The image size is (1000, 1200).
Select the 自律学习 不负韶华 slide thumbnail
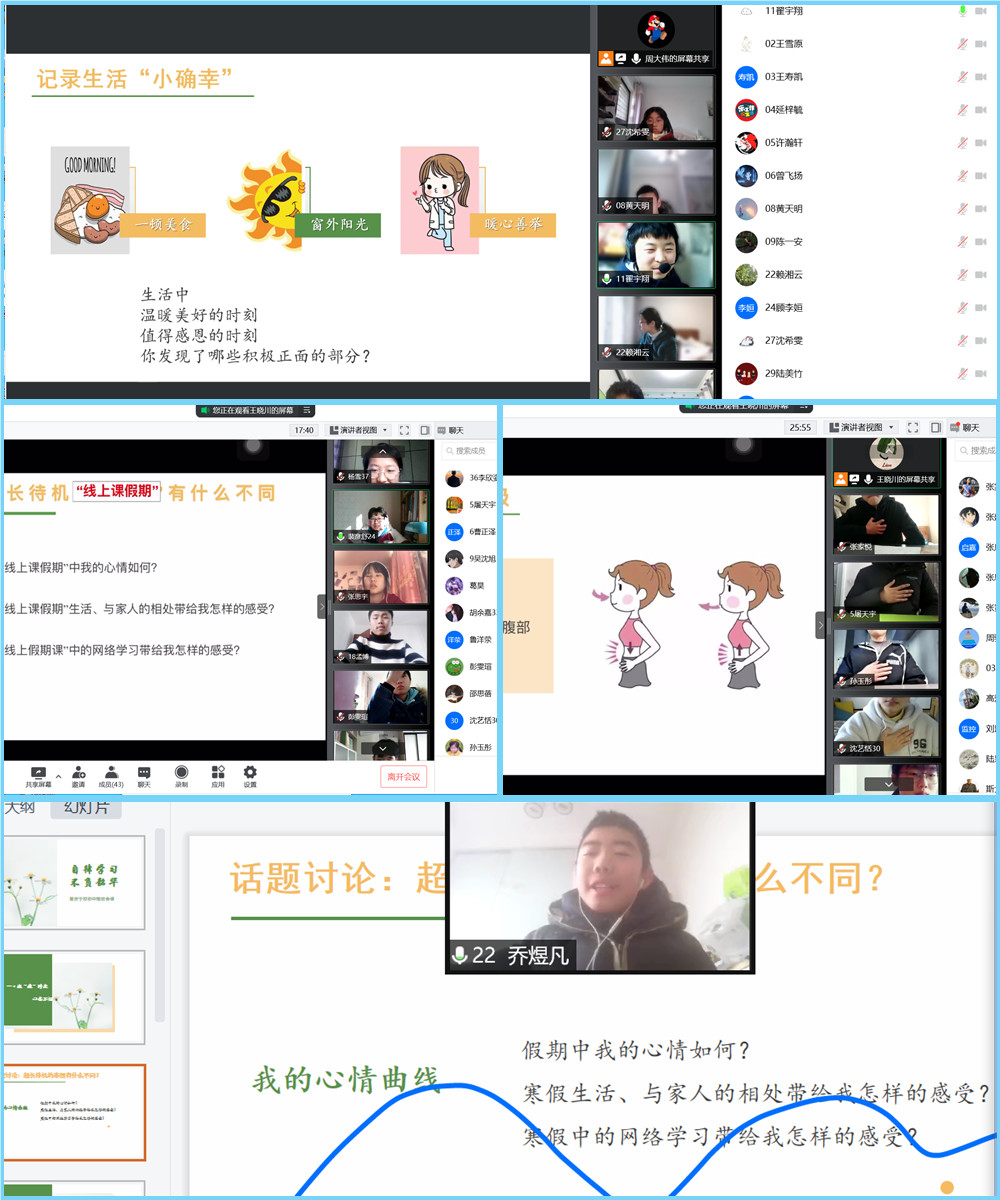(x=74, y=882)
